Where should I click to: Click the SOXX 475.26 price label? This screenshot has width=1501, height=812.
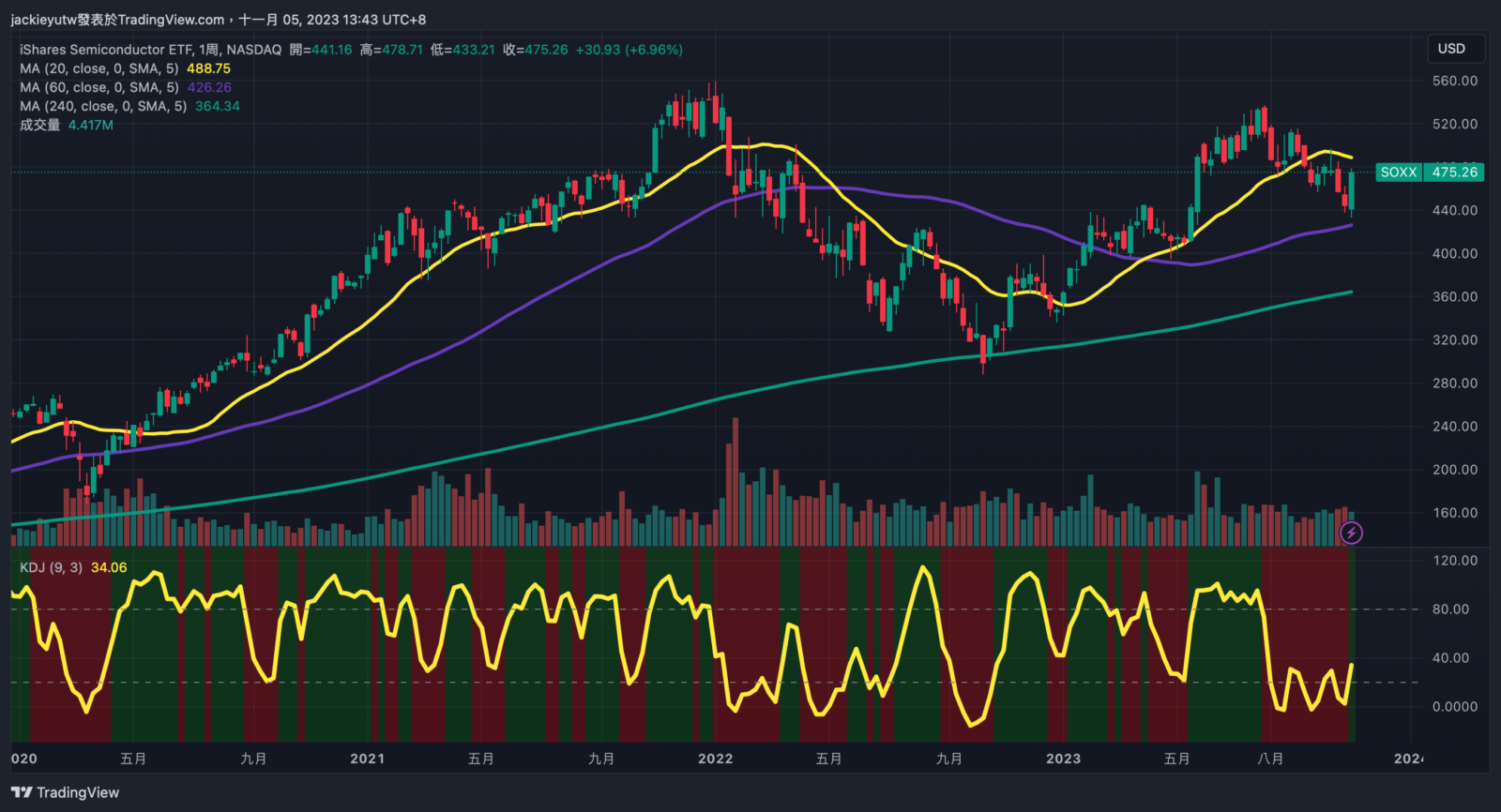pos(1430,173)
